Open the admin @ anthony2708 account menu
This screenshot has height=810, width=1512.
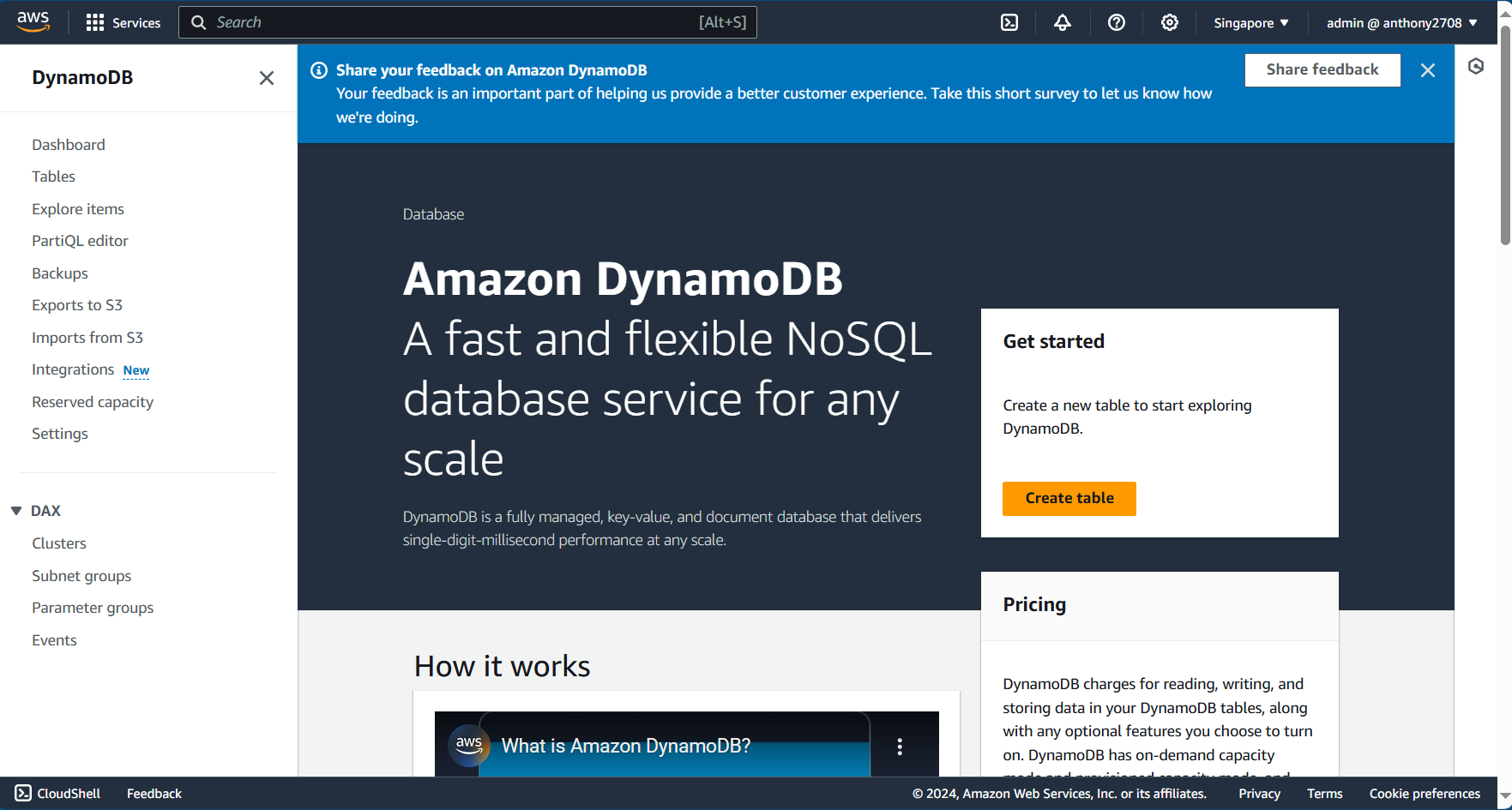tap(1402, 23)
